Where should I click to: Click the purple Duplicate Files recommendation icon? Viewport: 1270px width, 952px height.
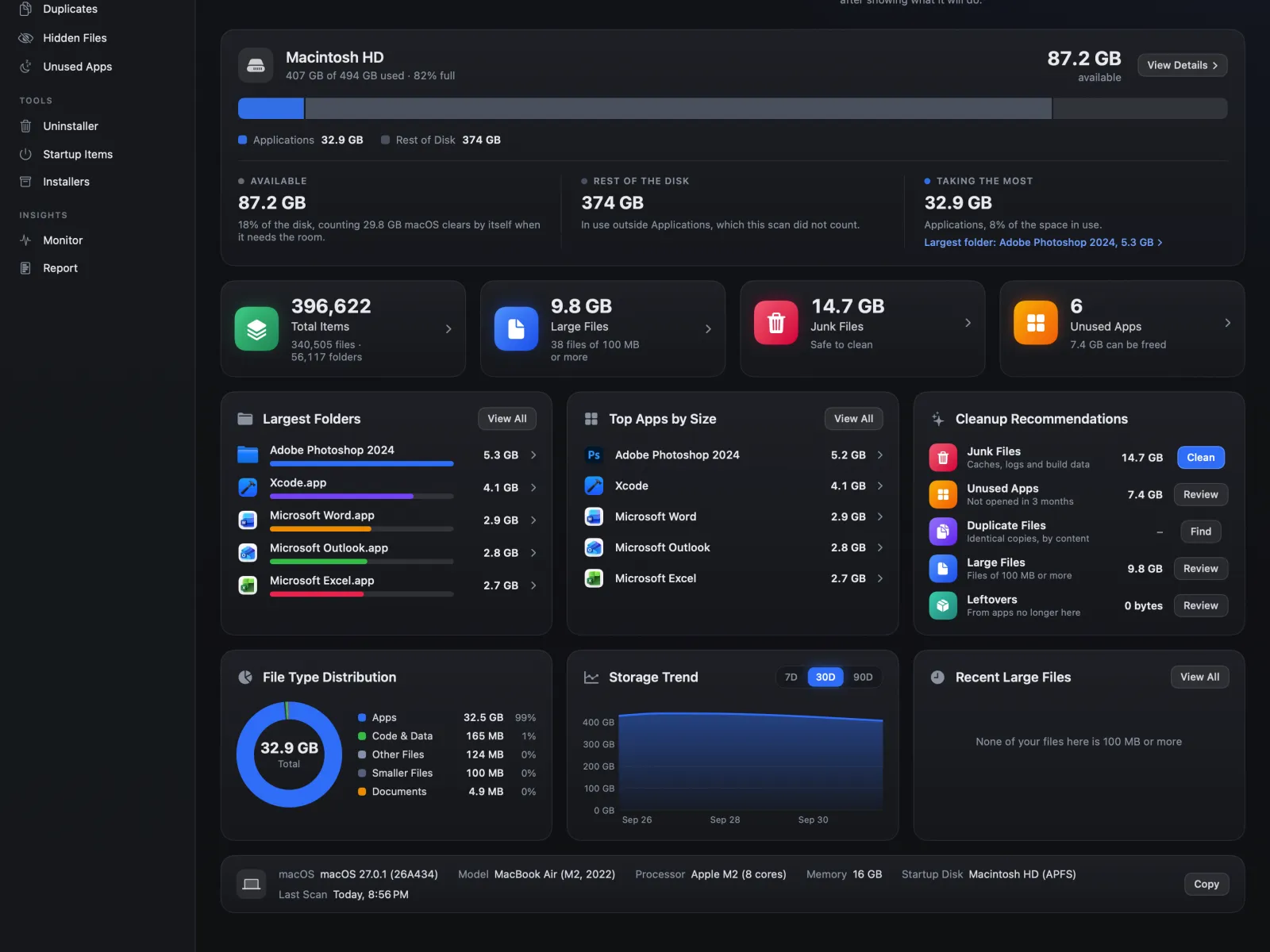point(943,532)
